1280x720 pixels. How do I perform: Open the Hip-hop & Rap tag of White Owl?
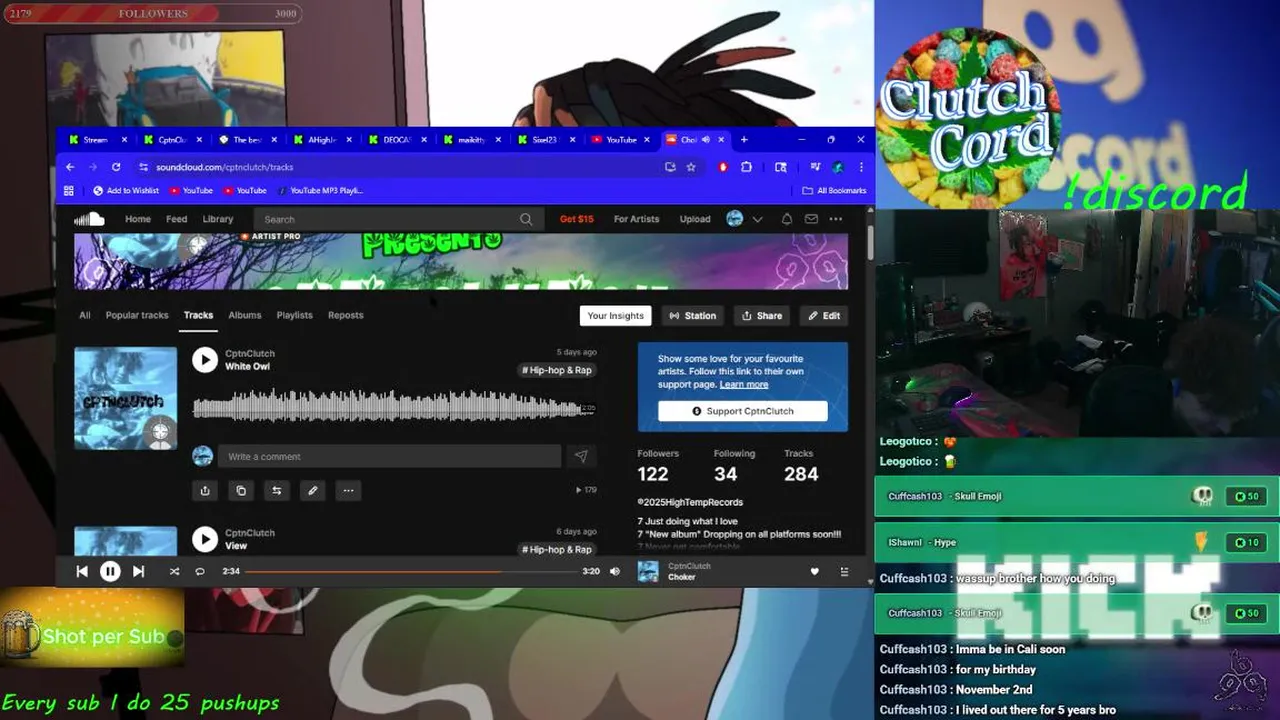click(x=557, y=370)
